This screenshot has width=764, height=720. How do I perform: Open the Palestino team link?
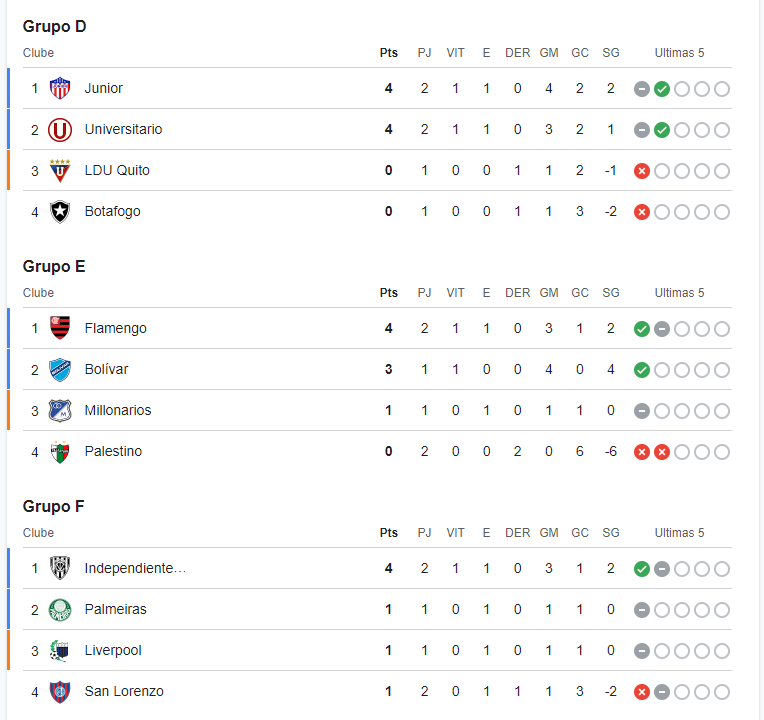[113, 451]
